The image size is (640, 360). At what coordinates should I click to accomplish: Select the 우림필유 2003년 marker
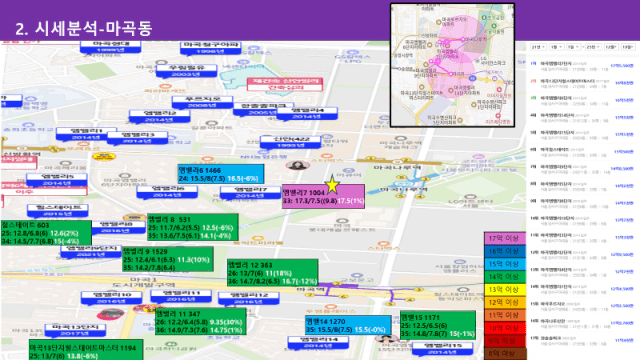pos(187,71)
